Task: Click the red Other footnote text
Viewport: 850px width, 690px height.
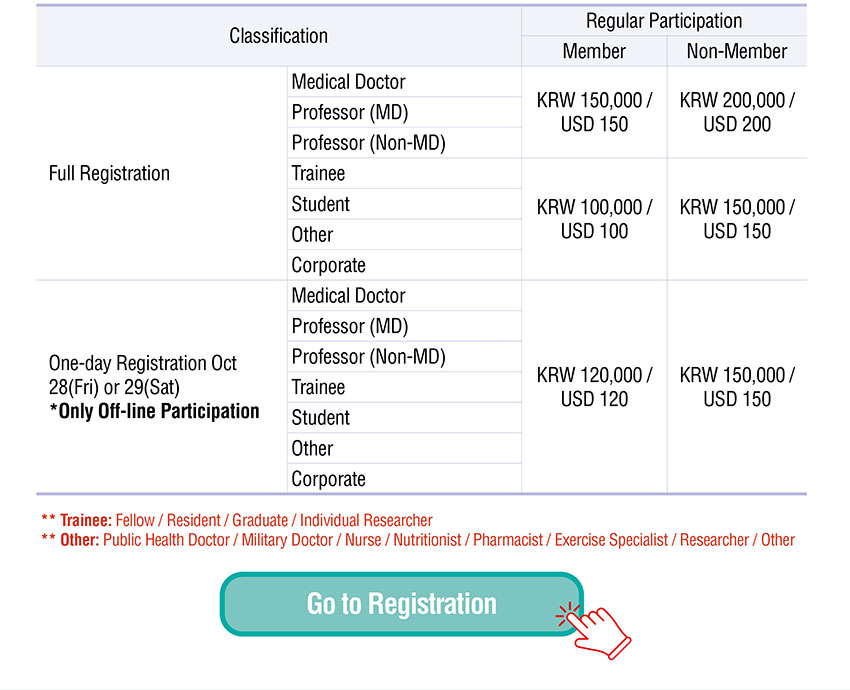Action: click(x=418, y=540)
